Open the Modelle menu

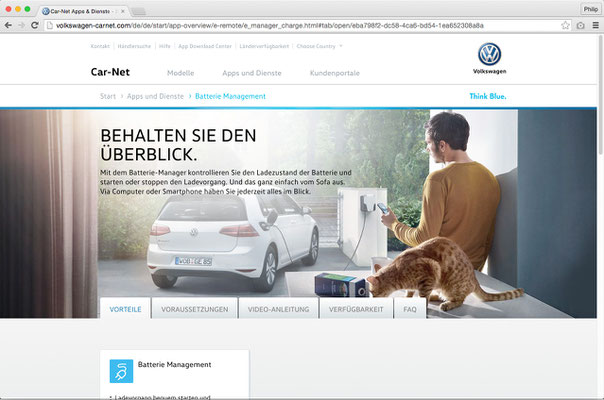point(181,73)
